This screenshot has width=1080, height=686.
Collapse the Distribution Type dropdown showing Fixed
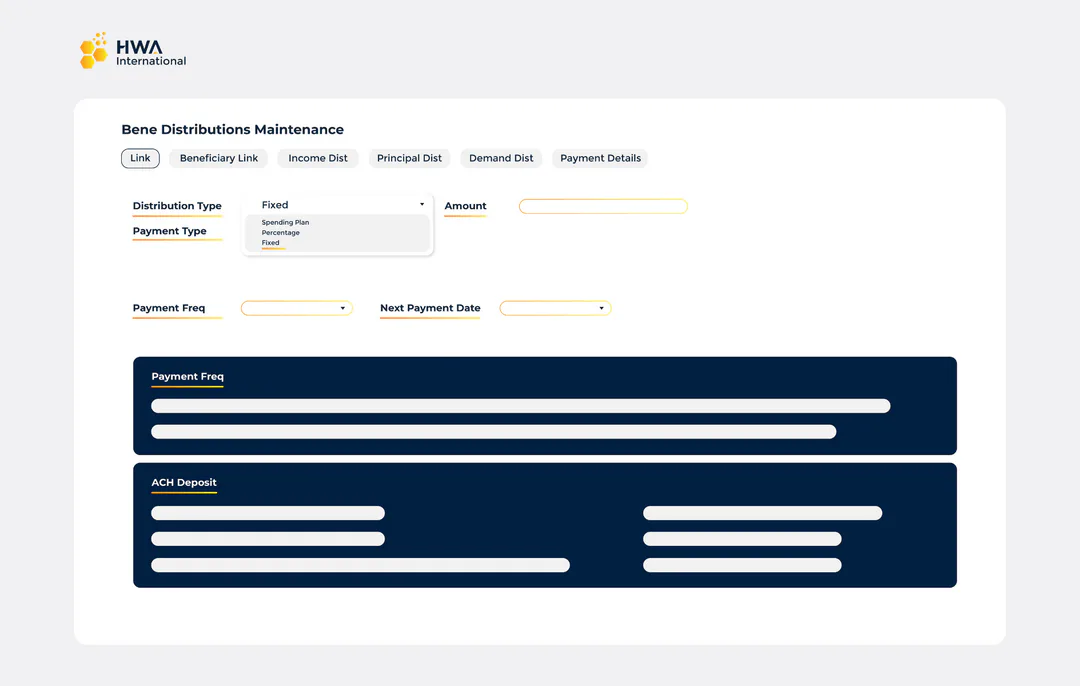pos(338,205)
